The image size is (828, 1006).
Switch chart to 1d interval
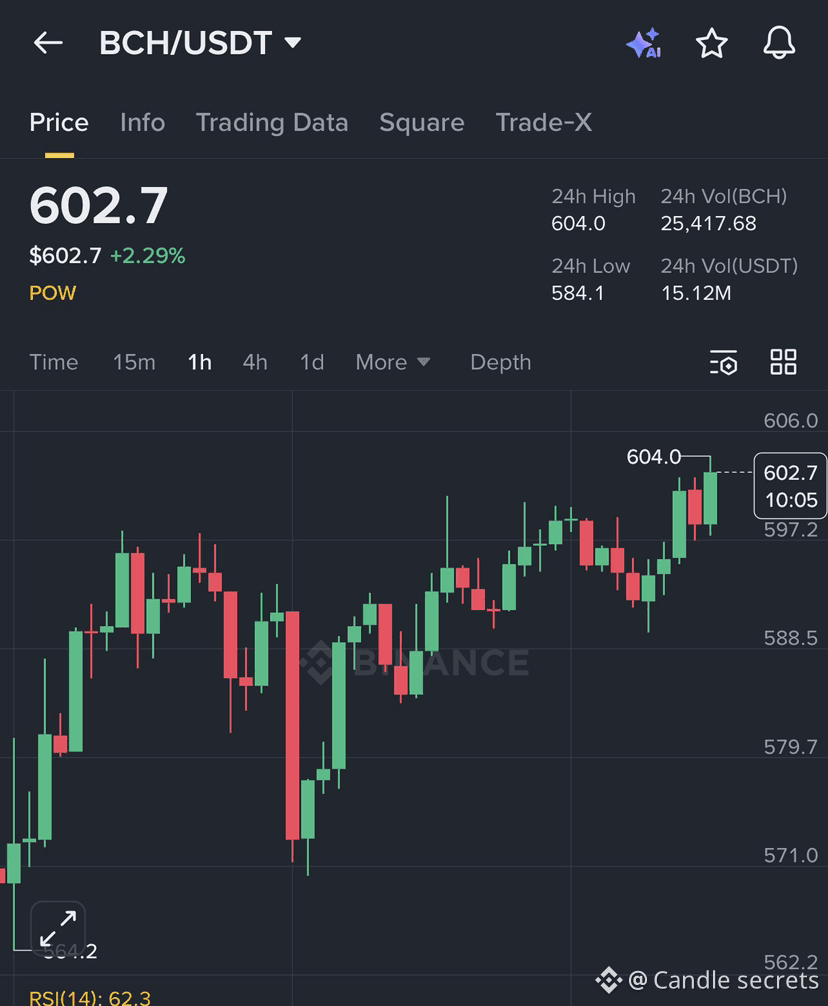[x=312, y=362]
